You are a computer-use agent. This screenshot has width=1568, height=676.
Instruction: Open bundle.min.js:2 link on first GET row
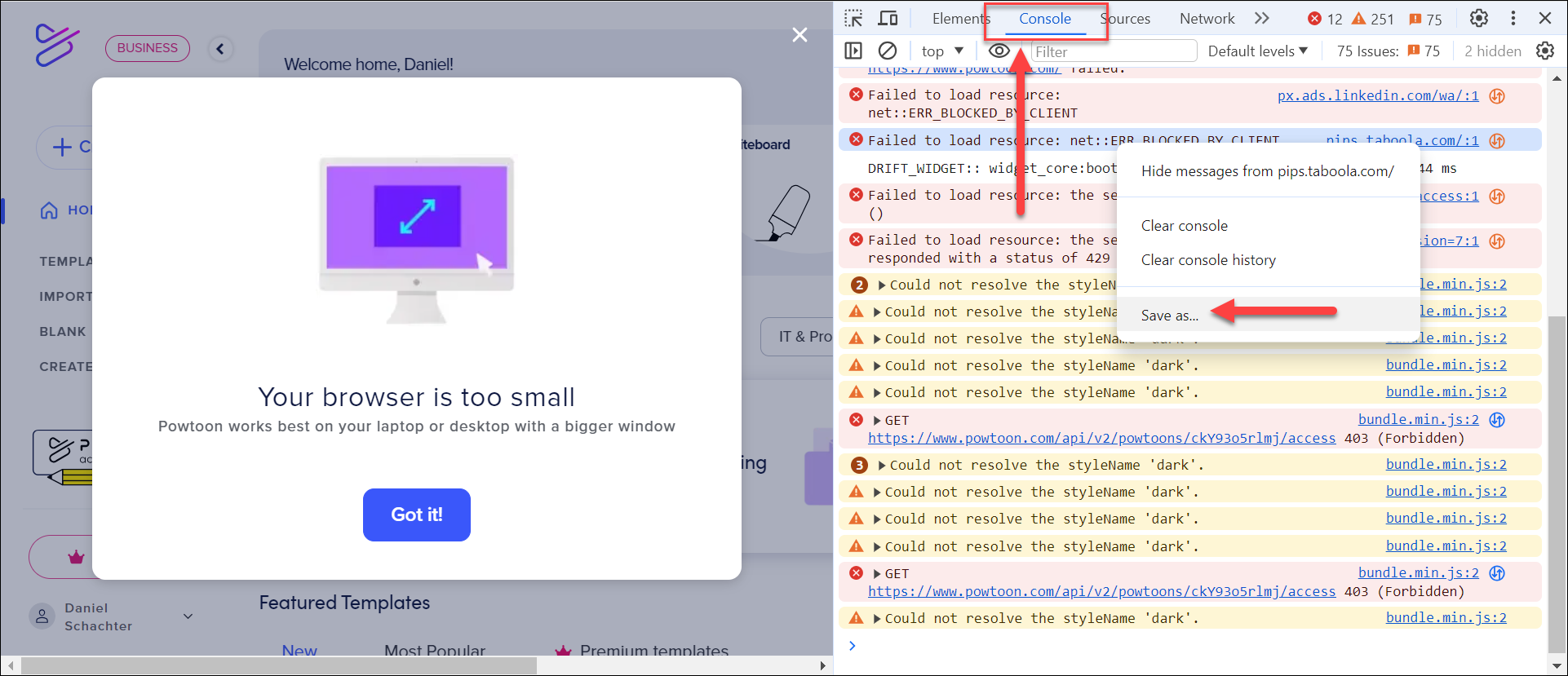[1418, 420]
